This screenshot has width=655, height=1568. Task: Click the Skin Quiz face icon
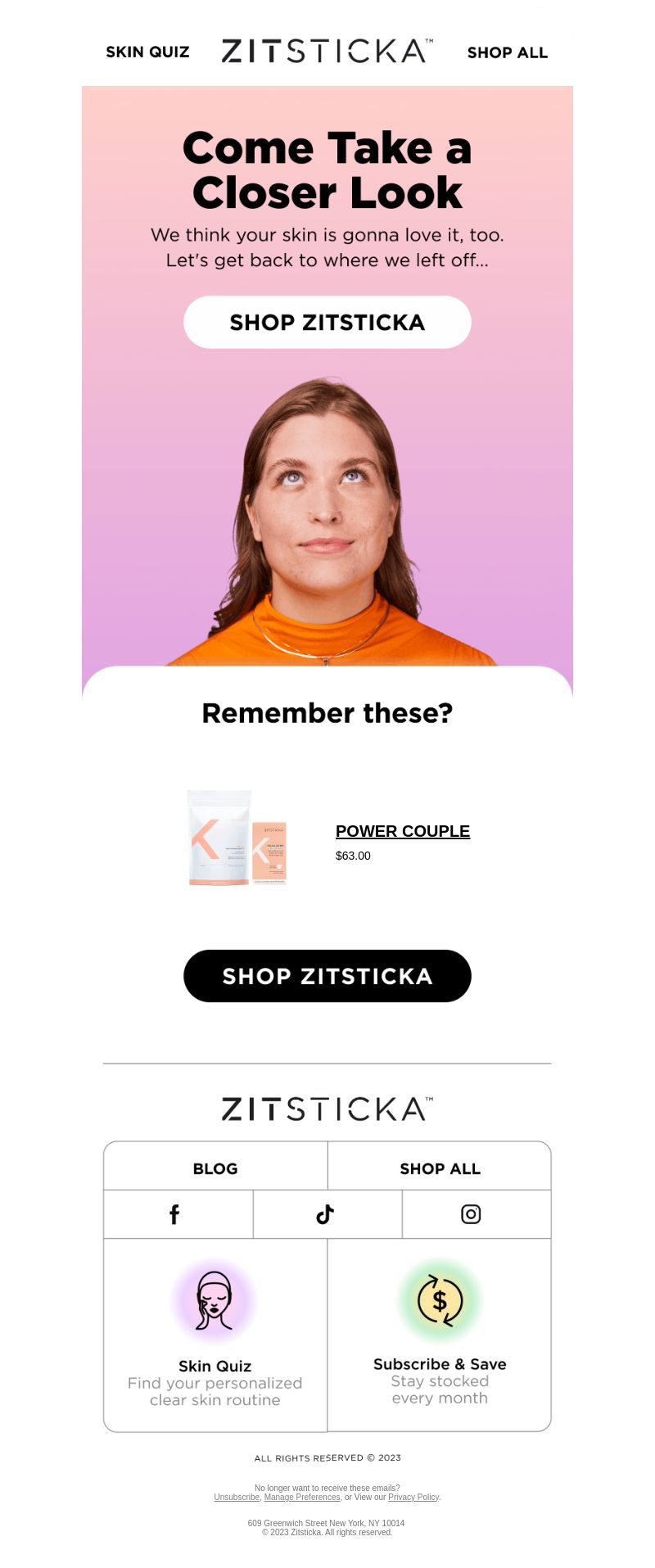(x=215, y=1301)
